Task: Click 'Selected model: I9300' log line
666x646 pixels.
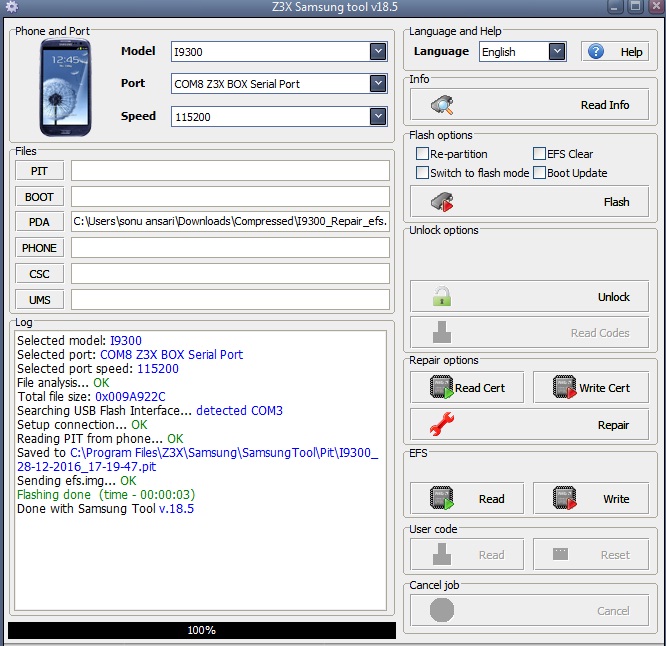Action: pyautogui.click(x=79, y=340)
